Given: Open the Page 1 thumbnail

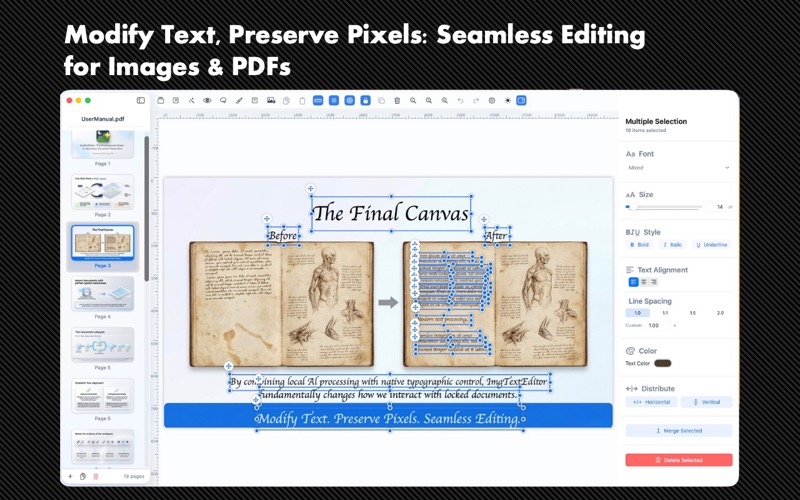Looking at the screenshot, I should pos(103,144).
